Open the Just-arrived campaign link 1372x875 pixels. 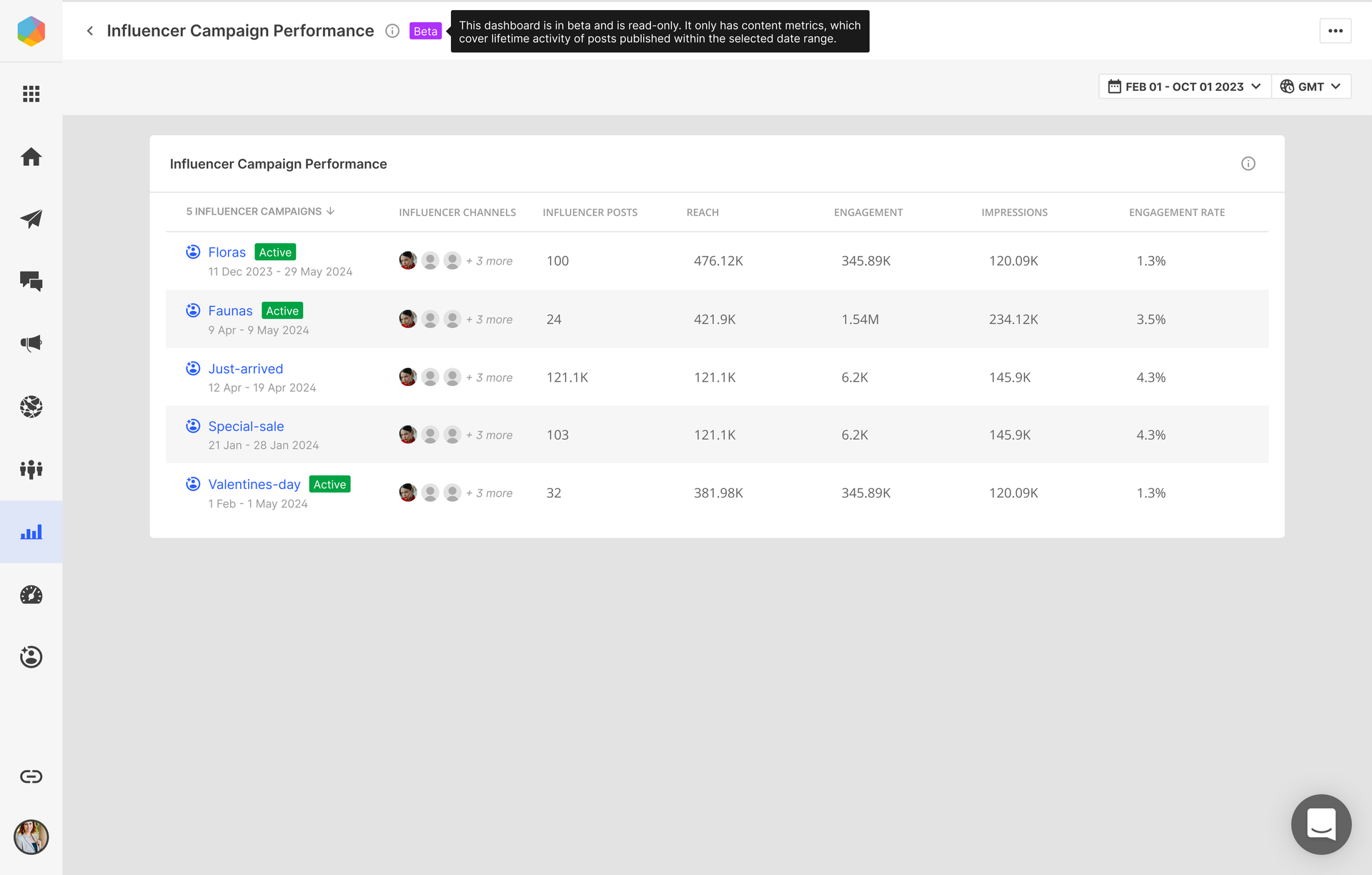(245, 369)
